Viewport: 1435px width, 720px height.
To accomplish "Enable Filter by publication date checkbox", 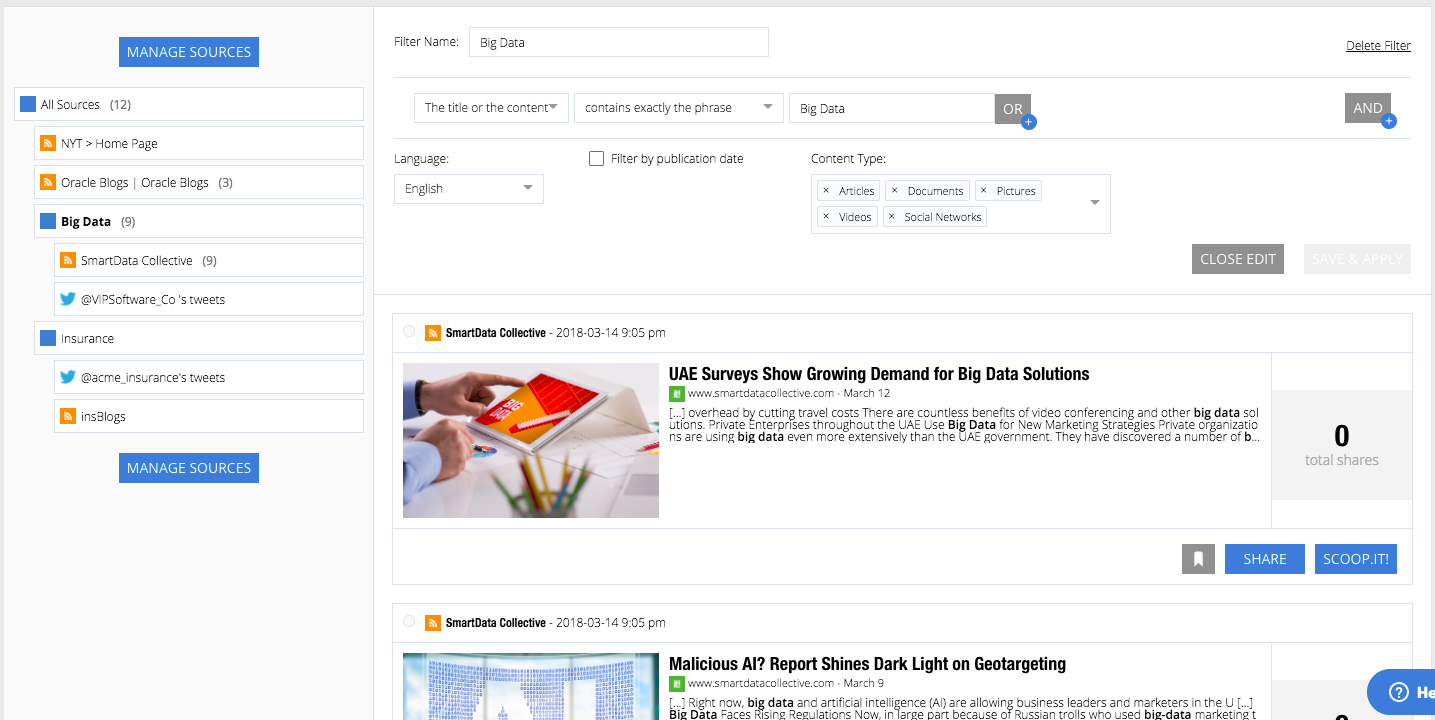I will click(x=597, y=158).
